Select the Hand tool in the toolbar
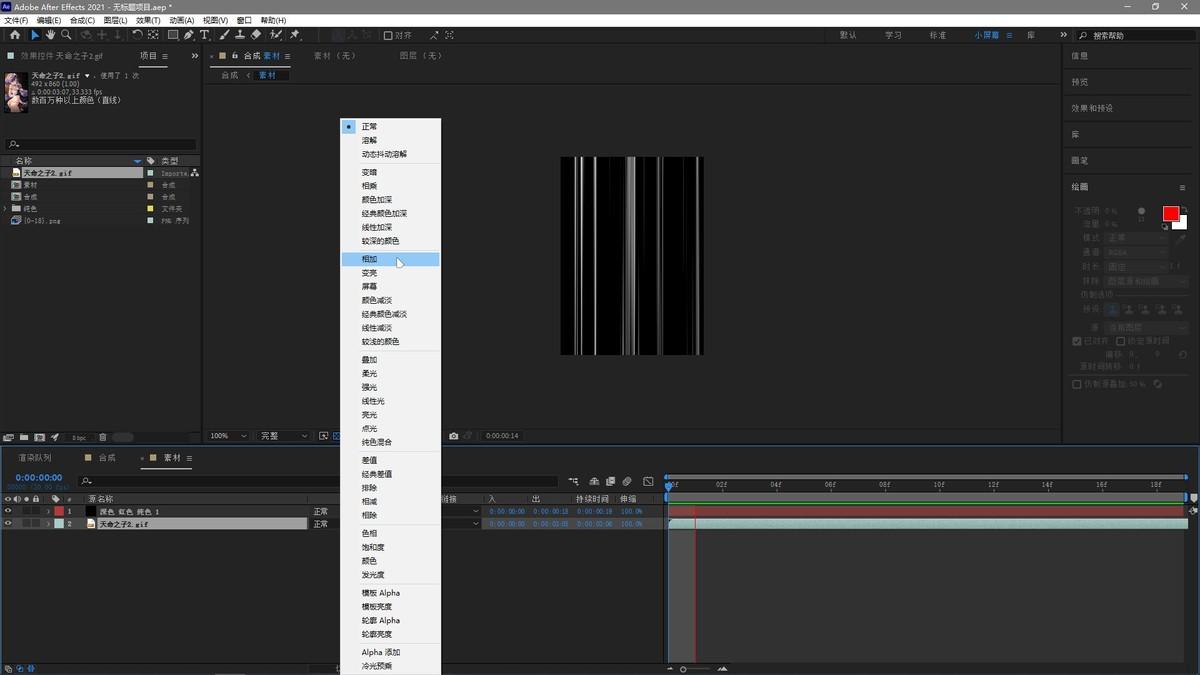Screen dimensions: 1200x675 coord(51,35)
